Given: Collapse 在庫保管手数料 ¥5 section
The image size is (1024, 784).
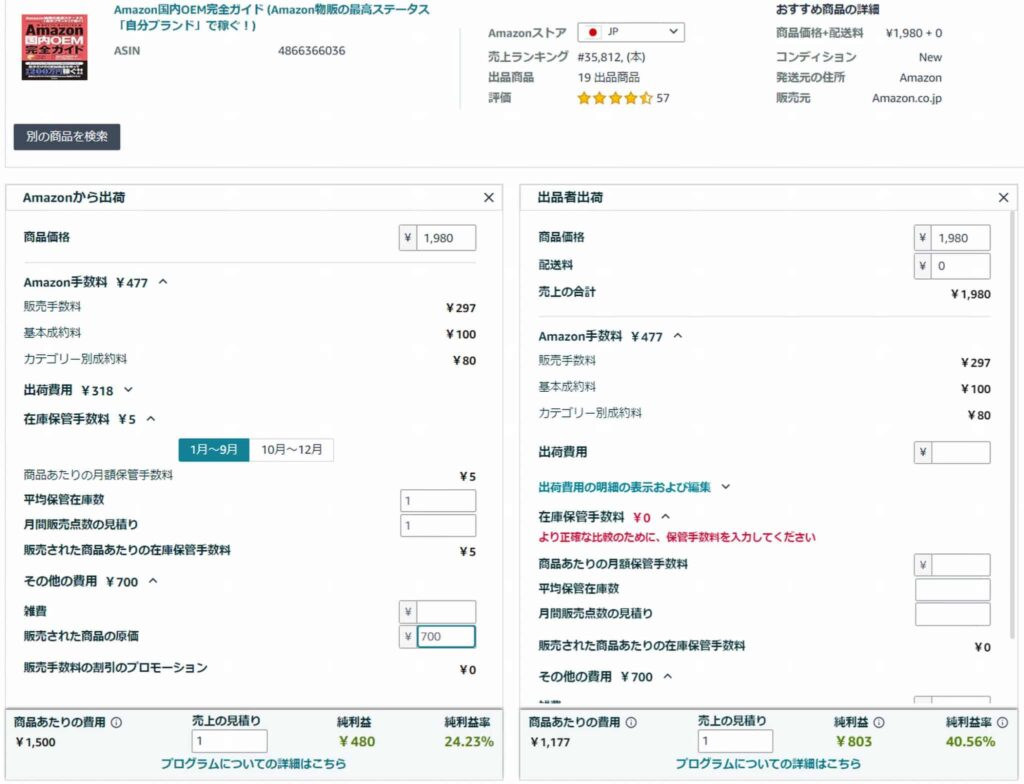Looking at the screenshot, I should pyautogui.click(x=151, y=419).
